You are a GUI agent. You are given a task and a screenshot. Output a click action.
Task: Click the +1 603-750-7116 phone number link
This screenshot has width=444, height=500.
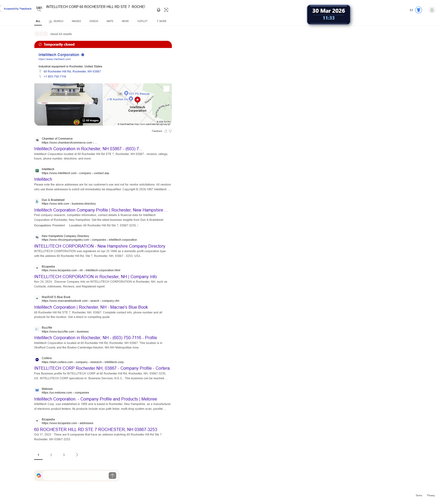click(x=55, y=76)
